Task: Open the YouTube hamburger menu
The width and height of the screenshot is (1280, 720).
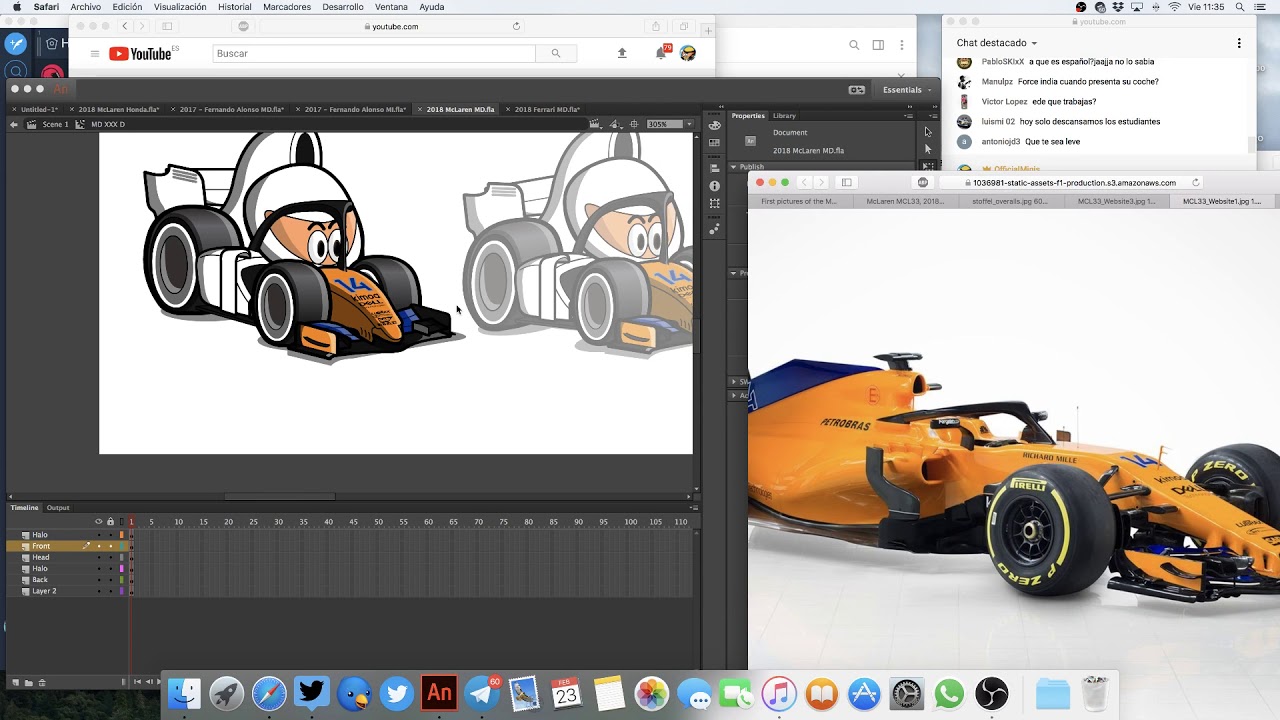Action: click(x=95, y=54)
